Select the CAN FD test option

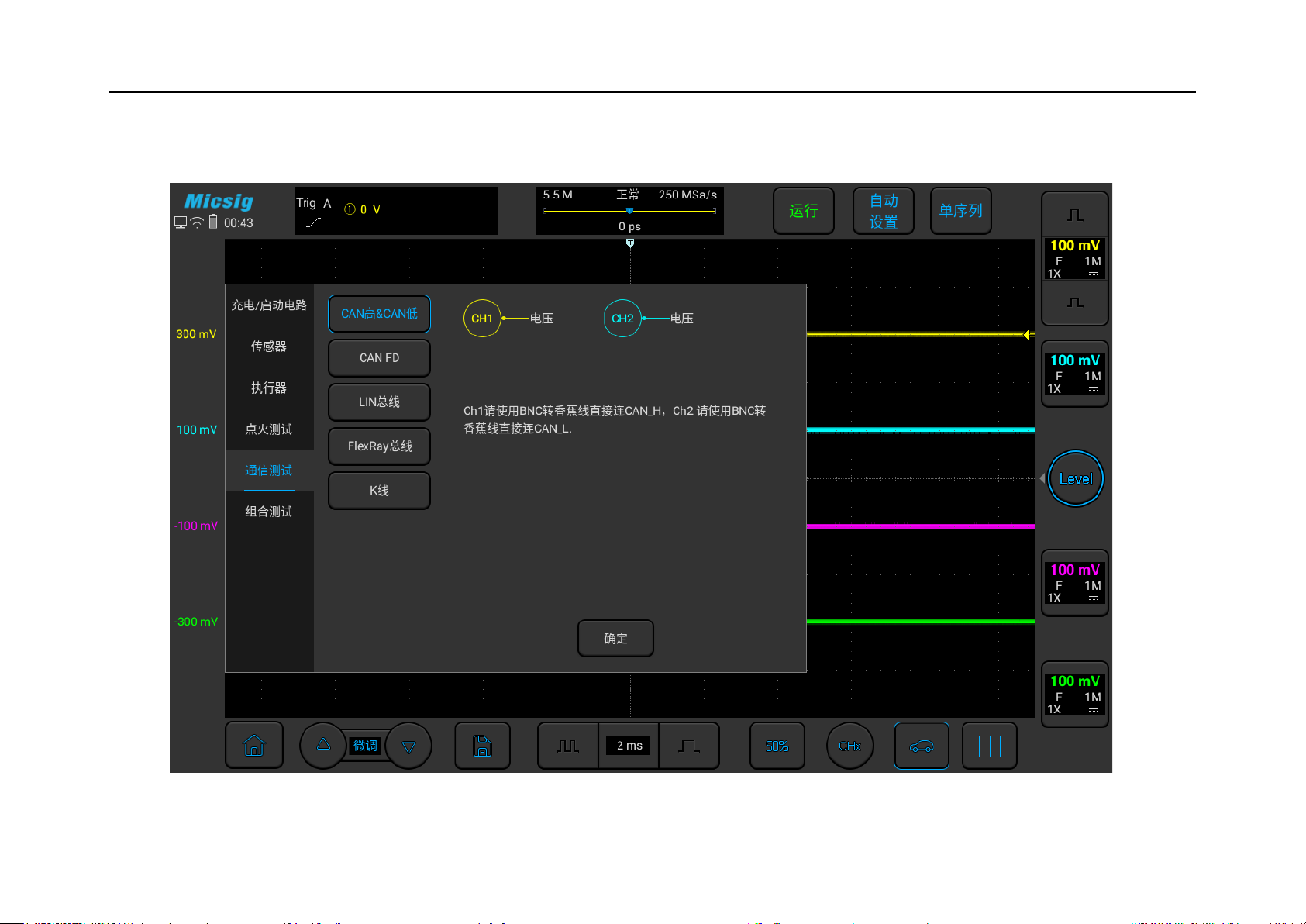[379, 358]
